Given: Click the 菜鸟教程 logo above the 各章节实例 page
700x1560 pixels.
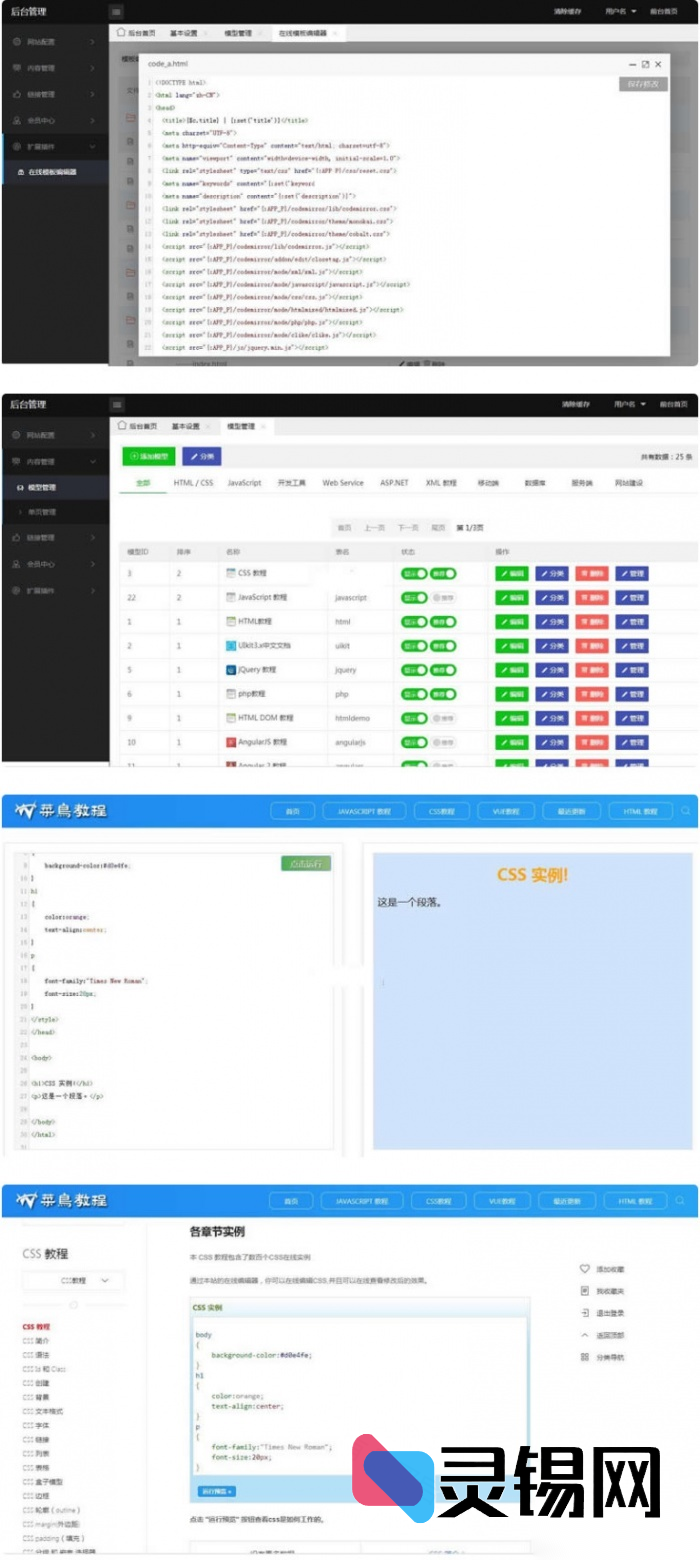Looking at the screenshot, I should (61, 1200).
